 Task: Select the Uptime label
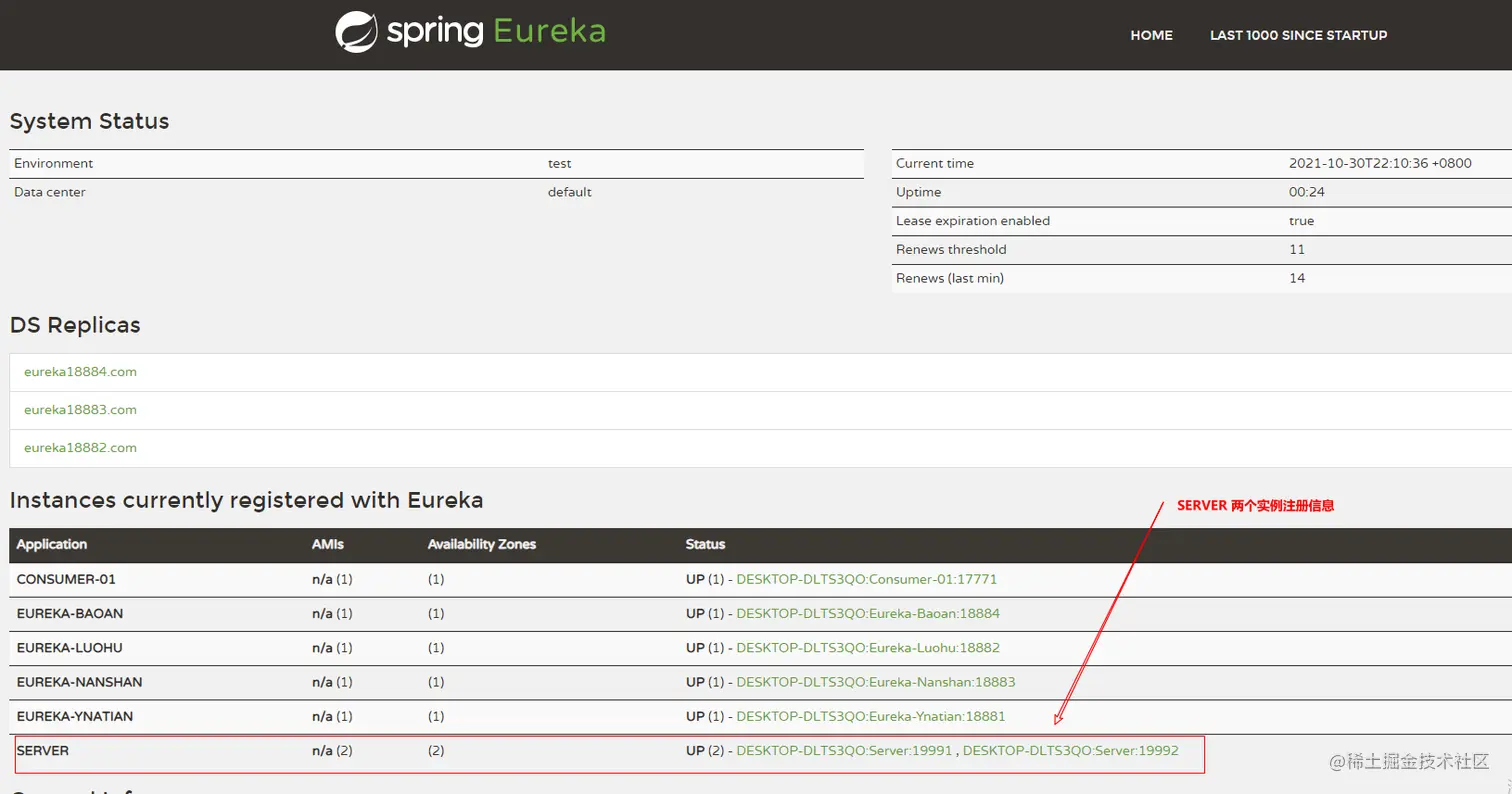coord(918,192)
